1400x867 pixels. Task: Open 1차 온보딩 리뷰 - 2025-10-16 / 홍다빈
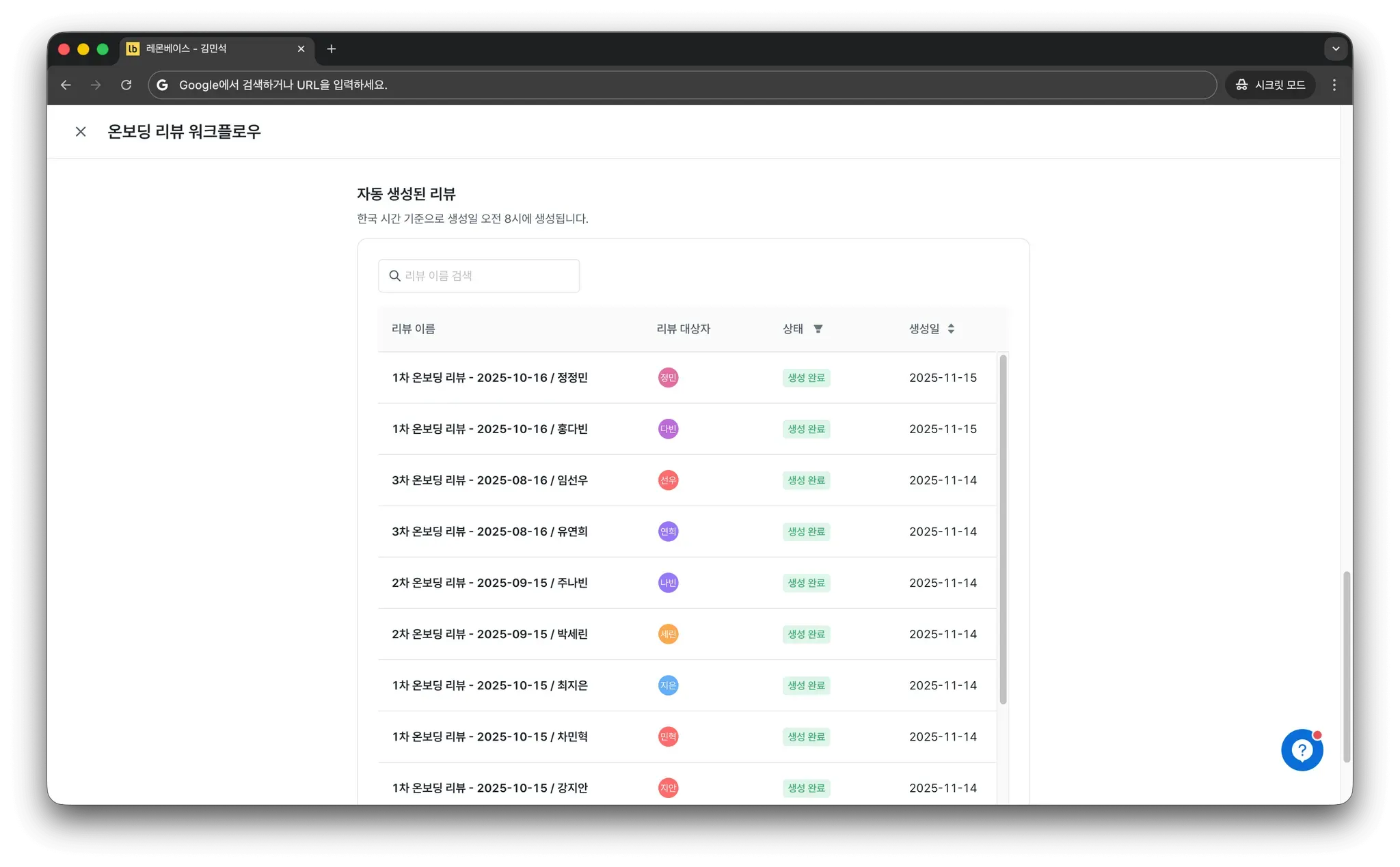point(489,429)
